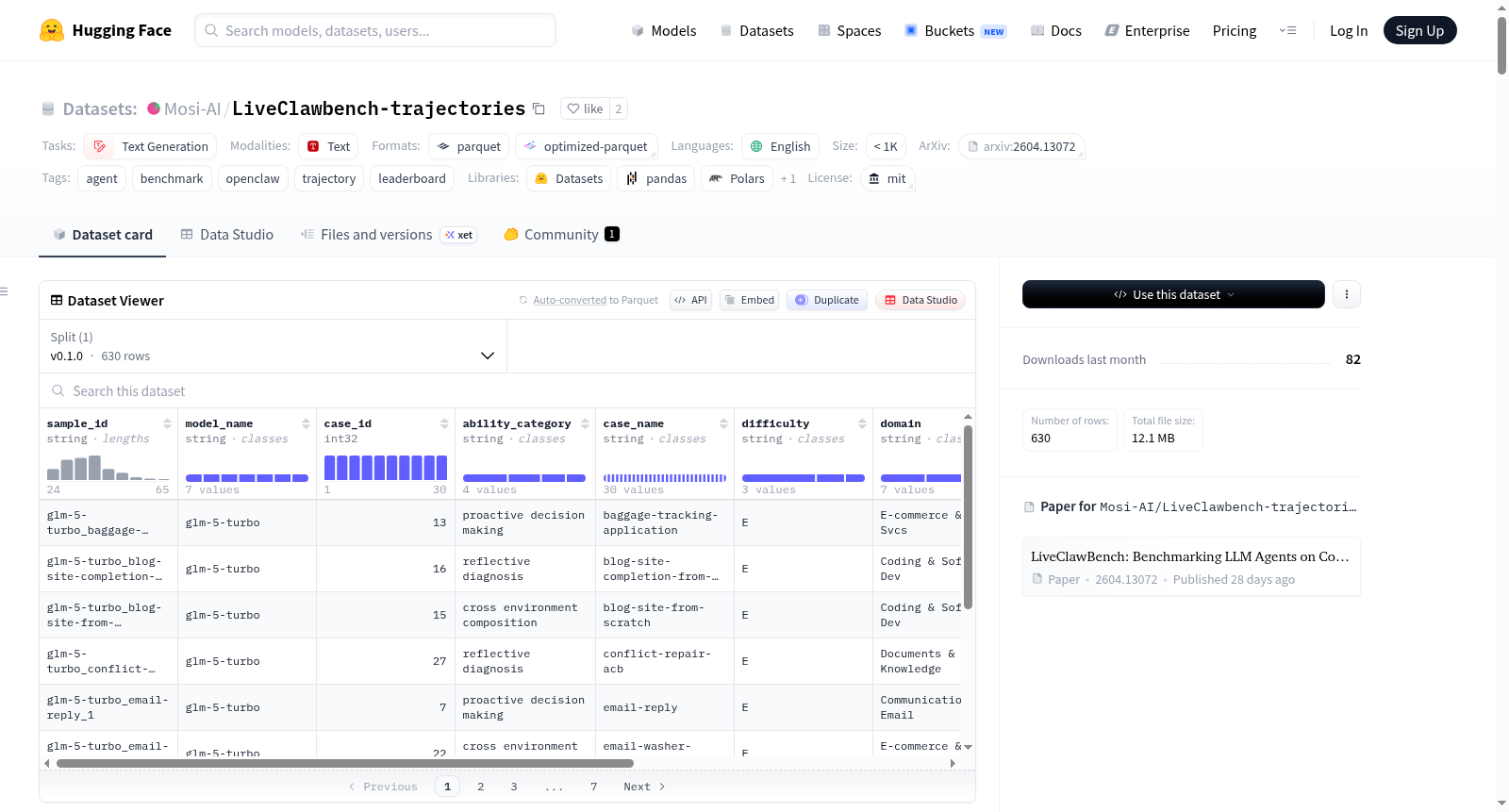The width and height of the screenshot is (1509, 812).
Task: Click Next in table pagination
Action: (645, 787)
